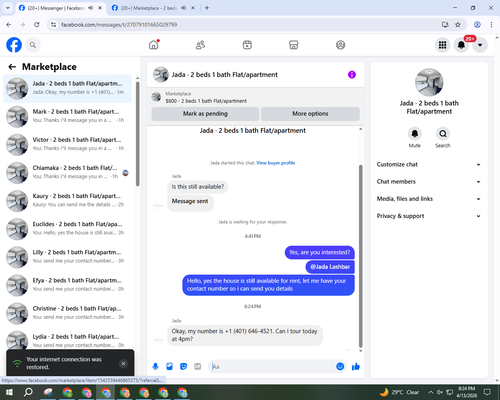Image resolution: width=500 pixels, height=400 pixels.
Task: Click the @Jada Lashbar mention
Action: [x=330, y=267]
